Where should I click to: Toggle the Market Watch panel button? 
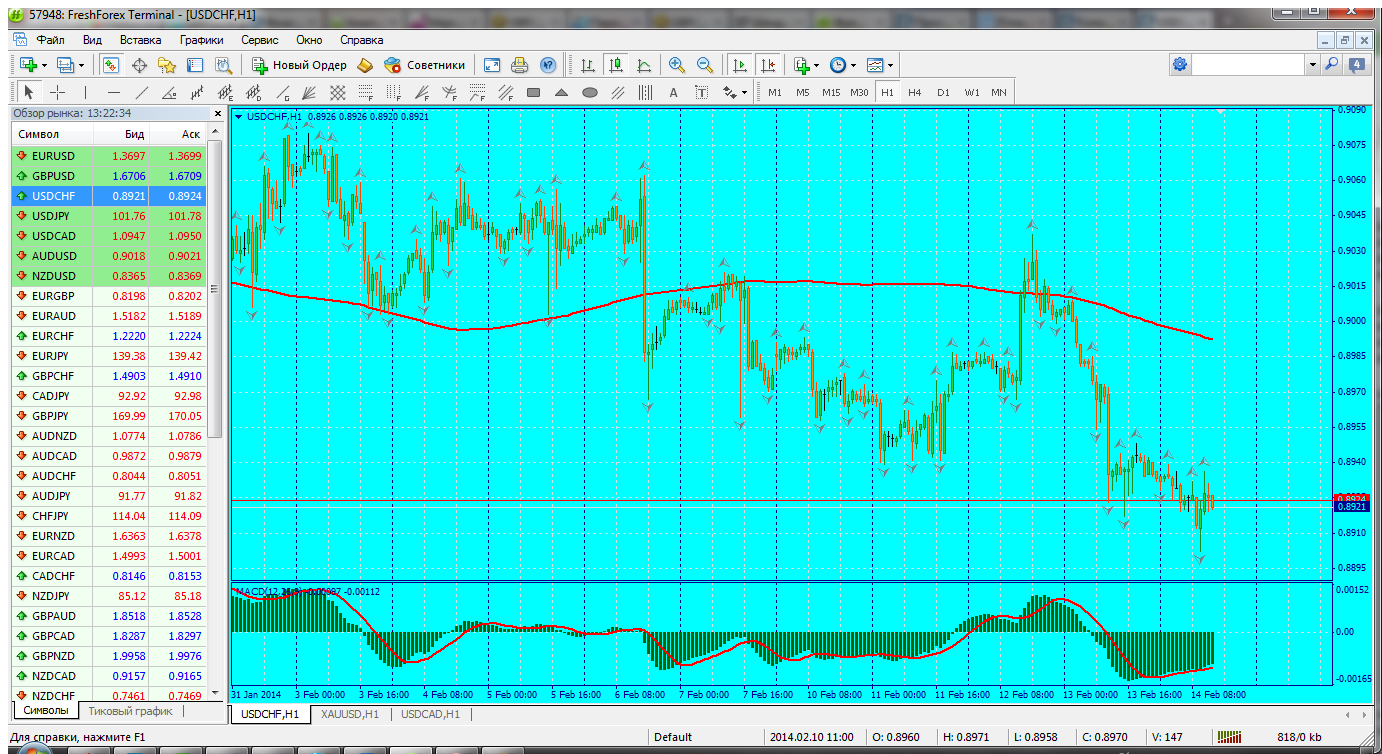click(x=111, y=65)
